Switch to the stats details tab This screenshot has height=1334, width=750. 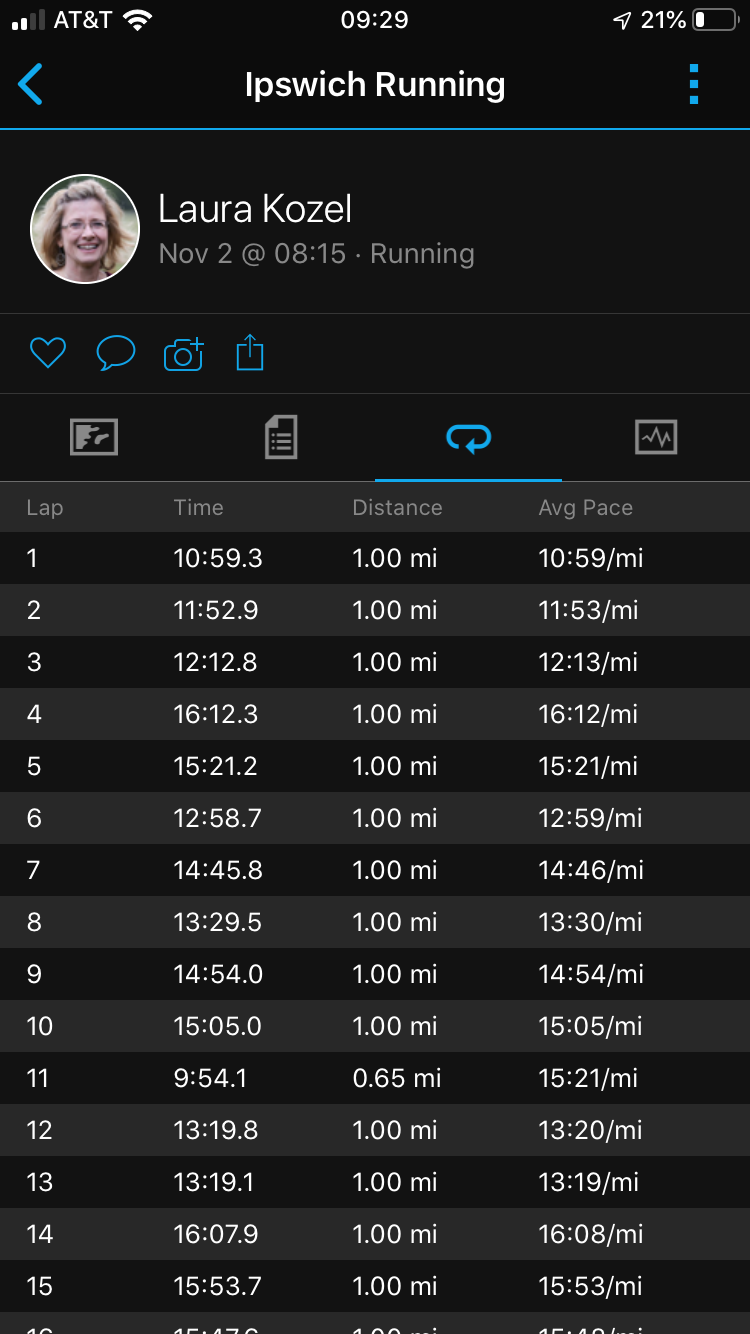pyautogui.click(x=281, y=437)
